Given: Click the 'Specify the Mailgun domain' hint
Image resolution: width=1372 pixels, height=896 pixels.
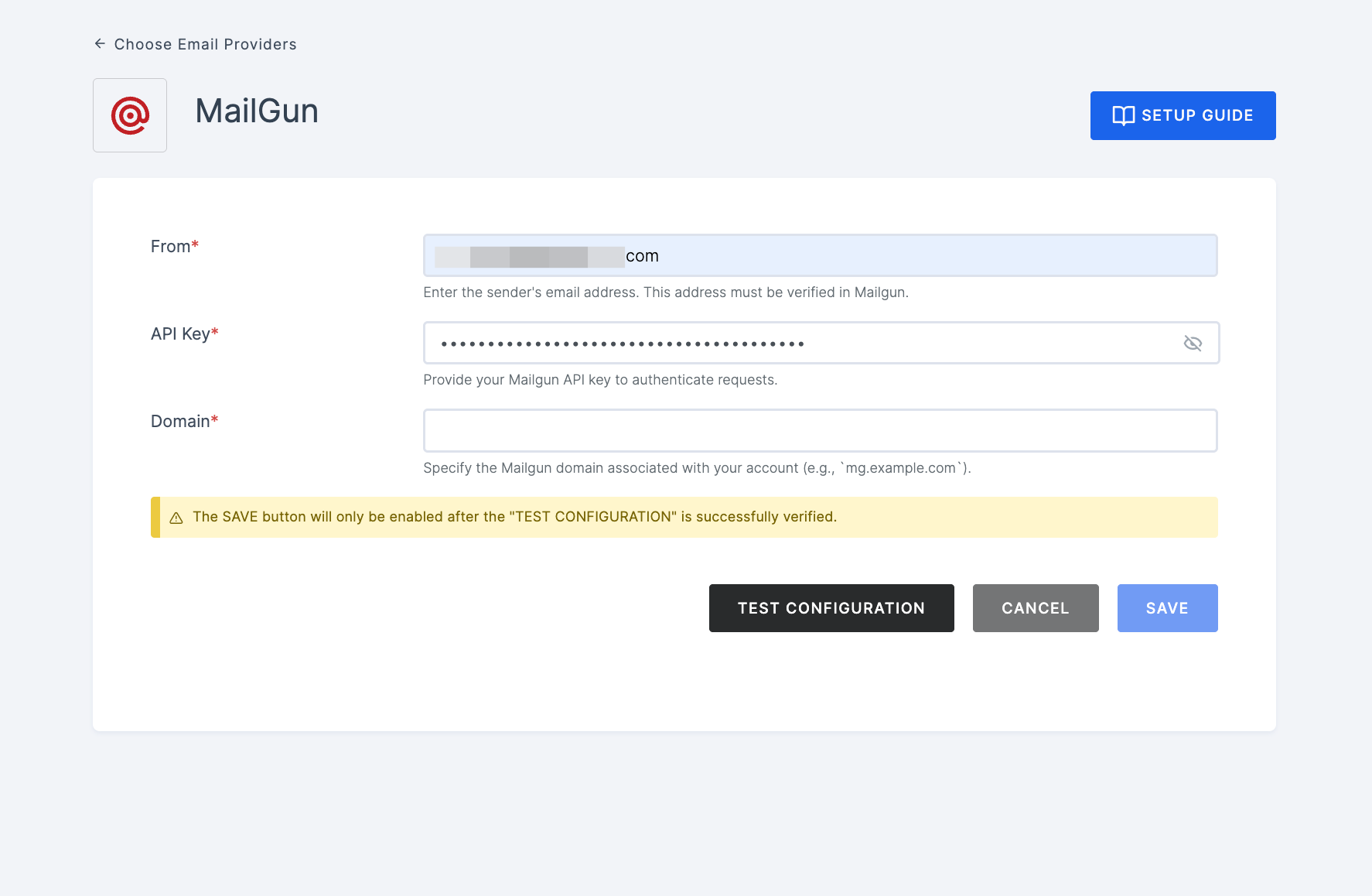Looking at the screenshot, I should 697,468.
